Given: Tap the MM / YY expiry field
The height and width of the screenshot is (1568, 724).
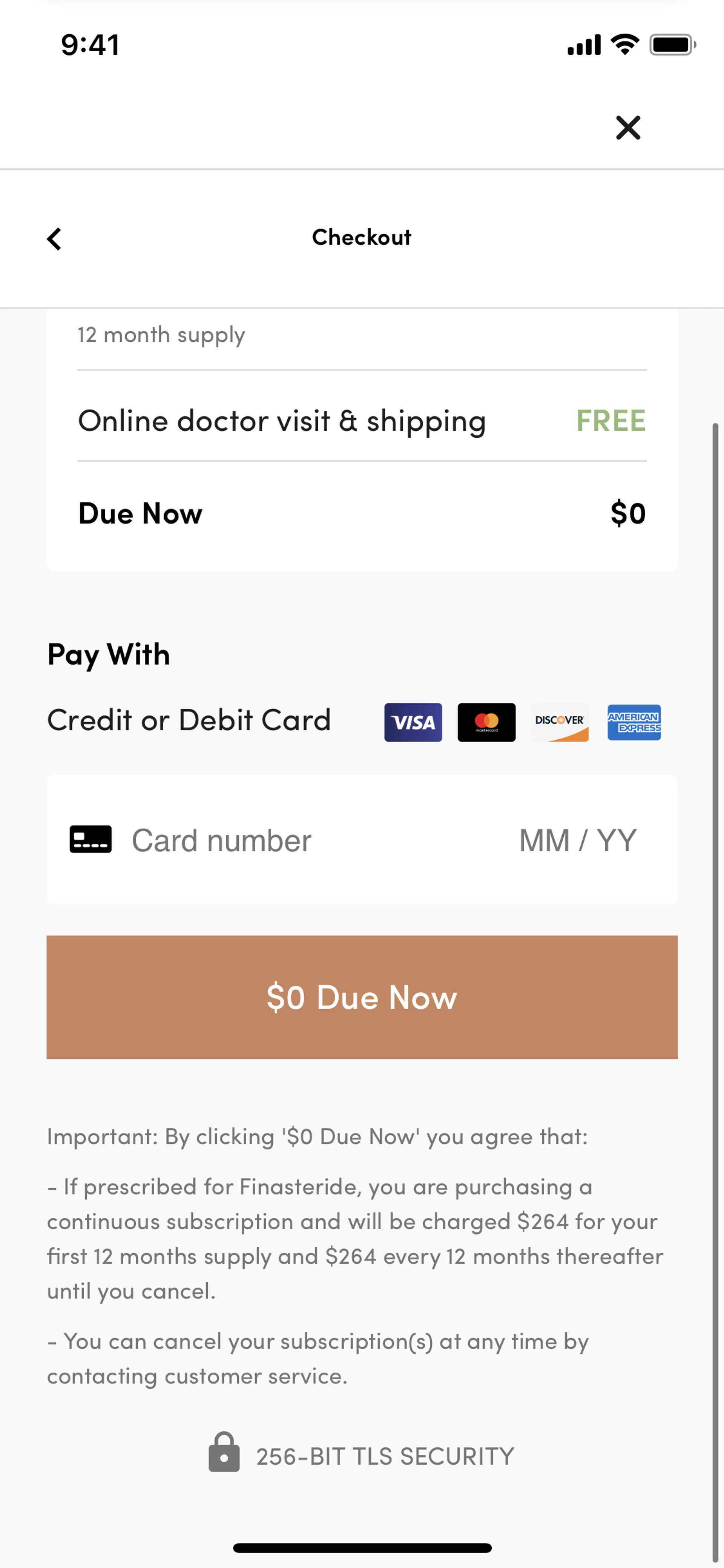Looking at the screenshot, I should [577, 841].
